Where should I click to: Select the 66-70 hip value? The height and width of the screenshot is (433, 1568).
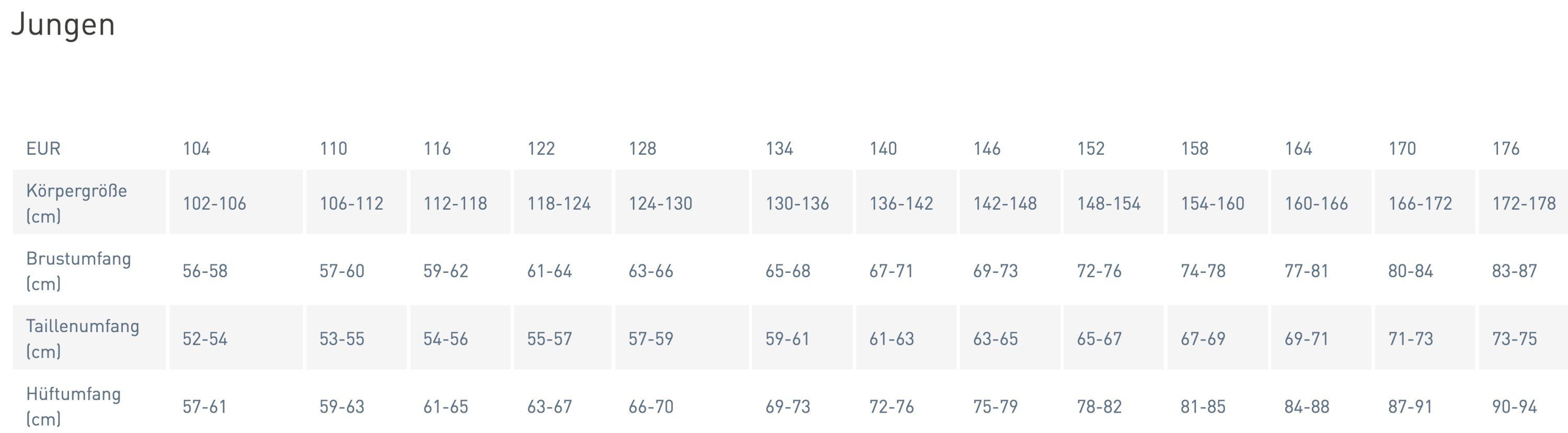[651, 406]
